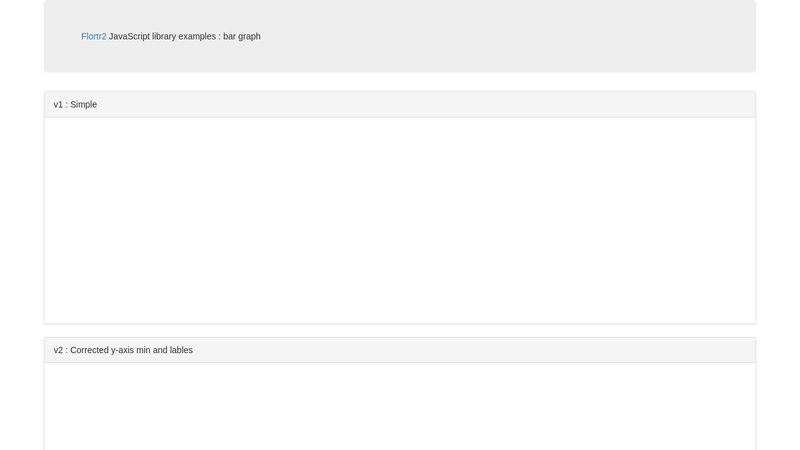The height and width of the screenshot is (450, 800).
Task: Click the word 'JavaScript' in the banner
Action: click(129, 37)
